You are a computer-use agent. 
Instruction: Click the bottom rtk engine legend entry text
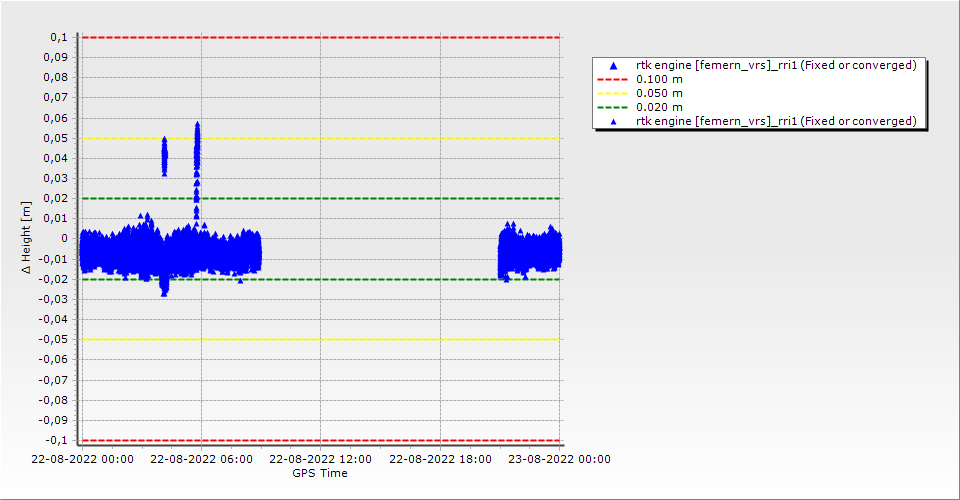[776, 121]
